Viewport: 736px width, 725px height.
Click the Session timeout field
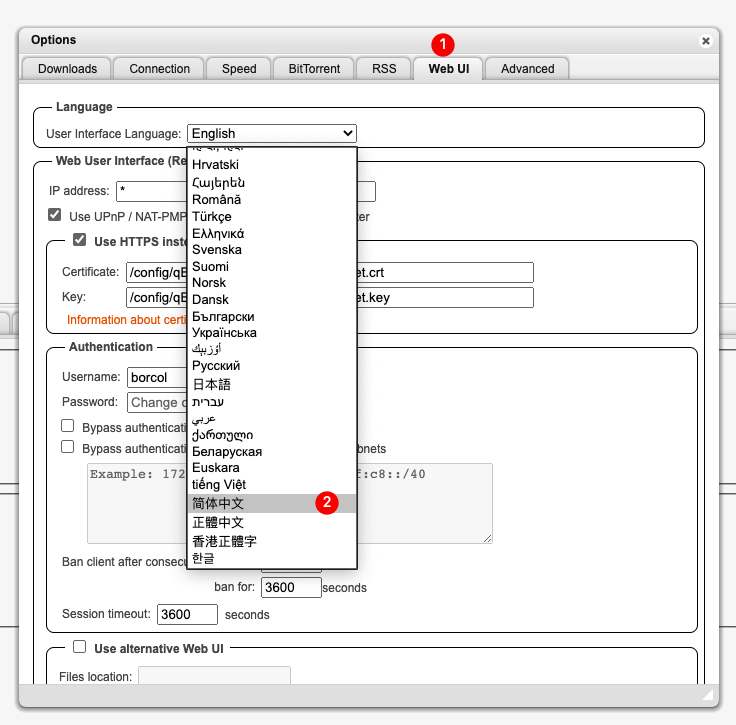[x=187, y=614]
